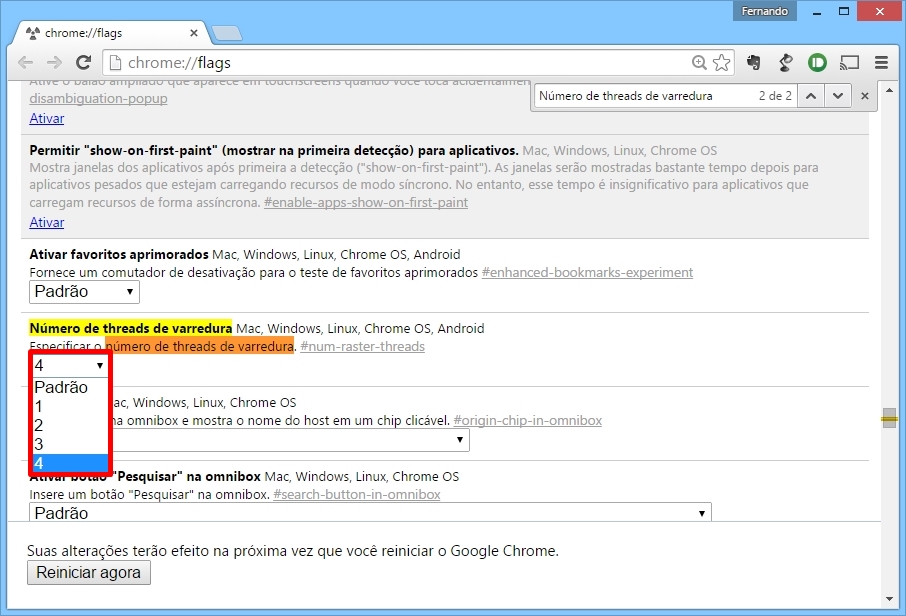
Task: Open #search-button-in-omnibox link
Action: point(357,494)
